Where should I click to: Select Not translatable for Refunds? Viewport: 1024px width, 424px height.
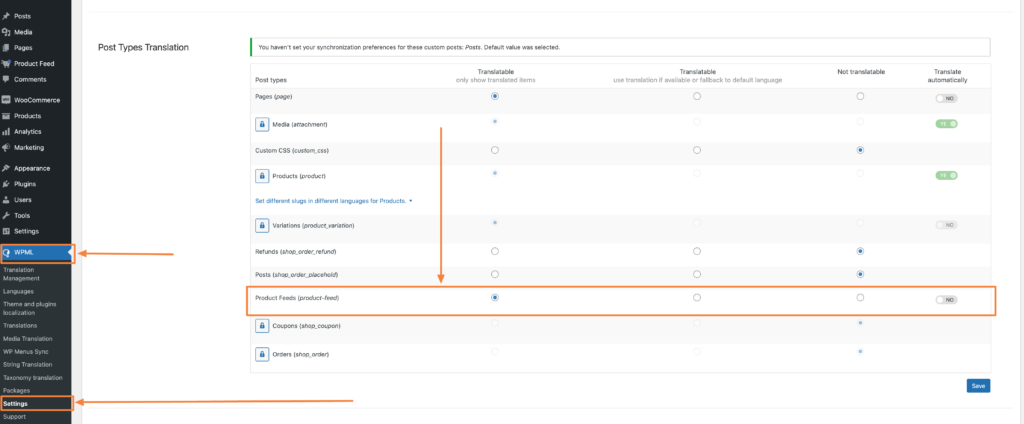point(860,251)
